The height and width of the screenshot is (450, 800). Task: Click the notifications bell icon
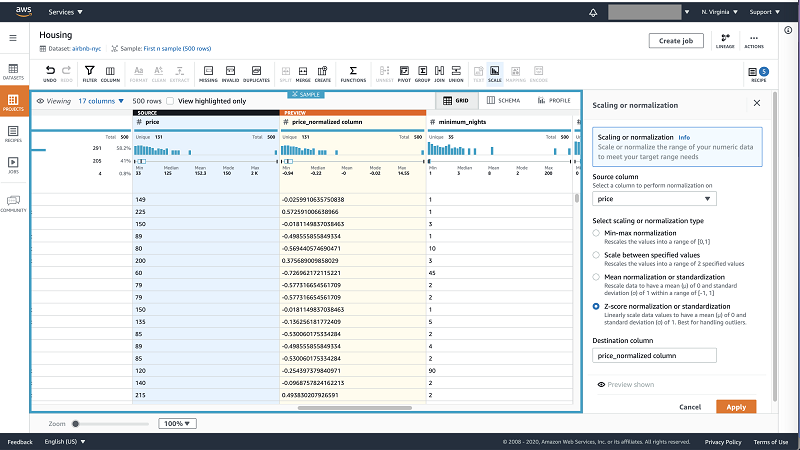593,12
